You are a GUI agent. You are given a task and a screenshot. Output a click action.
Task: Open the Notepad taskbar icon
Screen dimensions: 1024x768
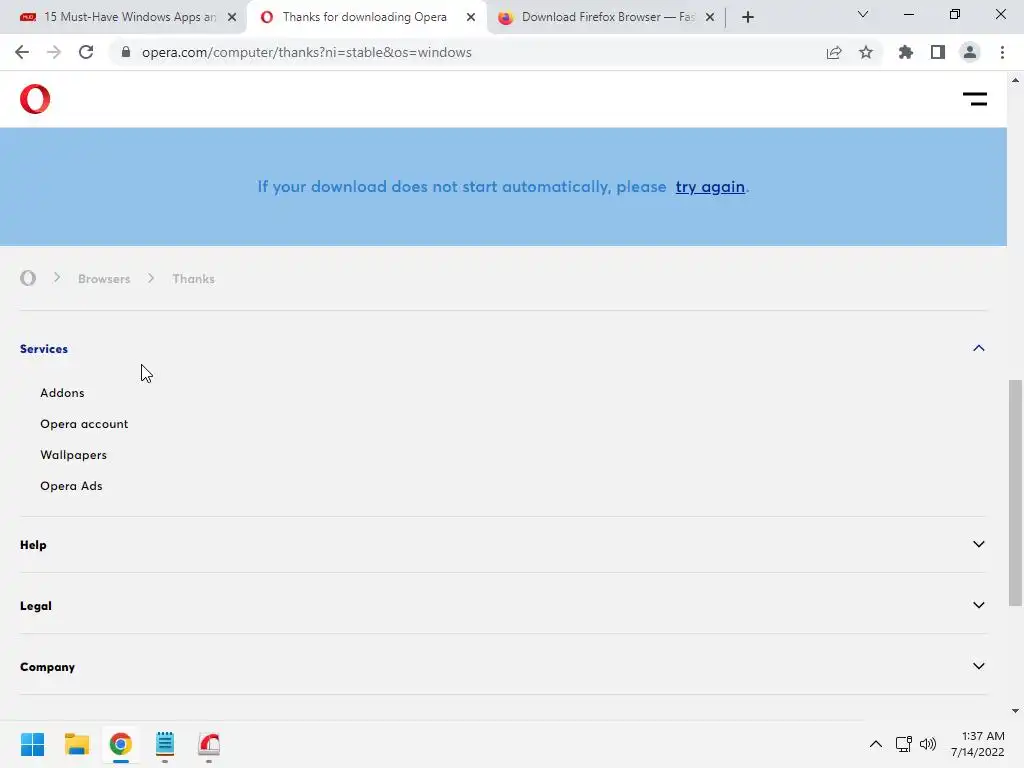pyautogui.click(x=165, y=744)
